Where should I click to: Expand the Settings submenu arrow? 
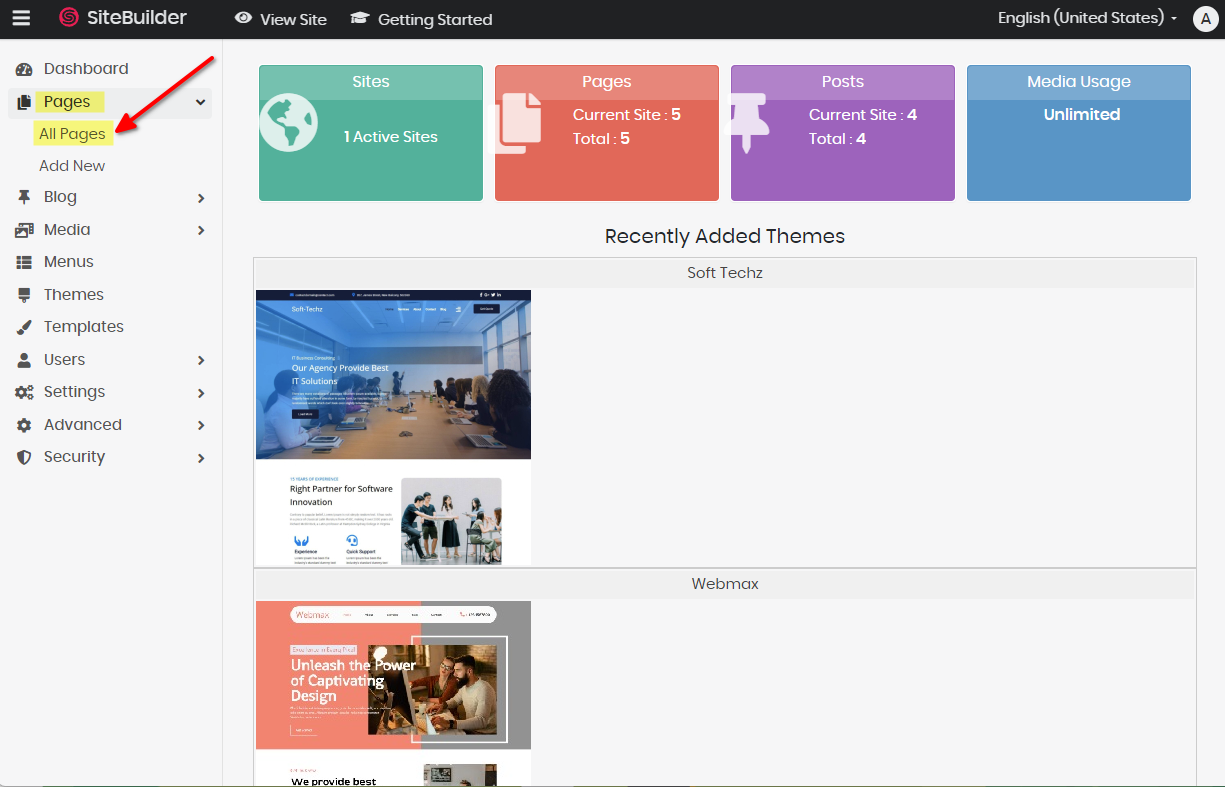click(x=201, y=393)
